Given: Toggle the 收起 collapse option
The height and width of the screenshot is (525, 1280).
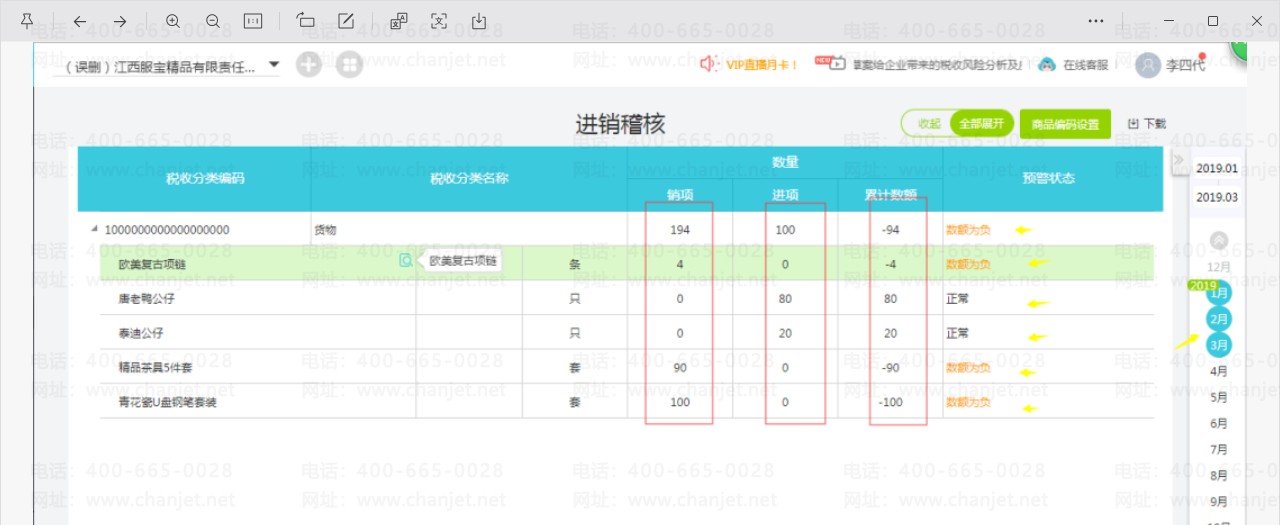Looking at the screenshot, I should pos(929,124).
